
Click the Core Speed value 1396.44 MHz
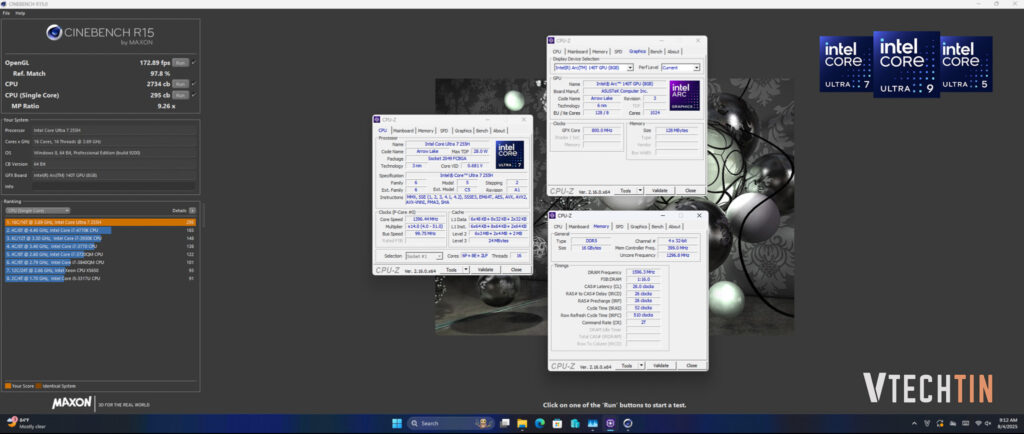pos(424,219)
